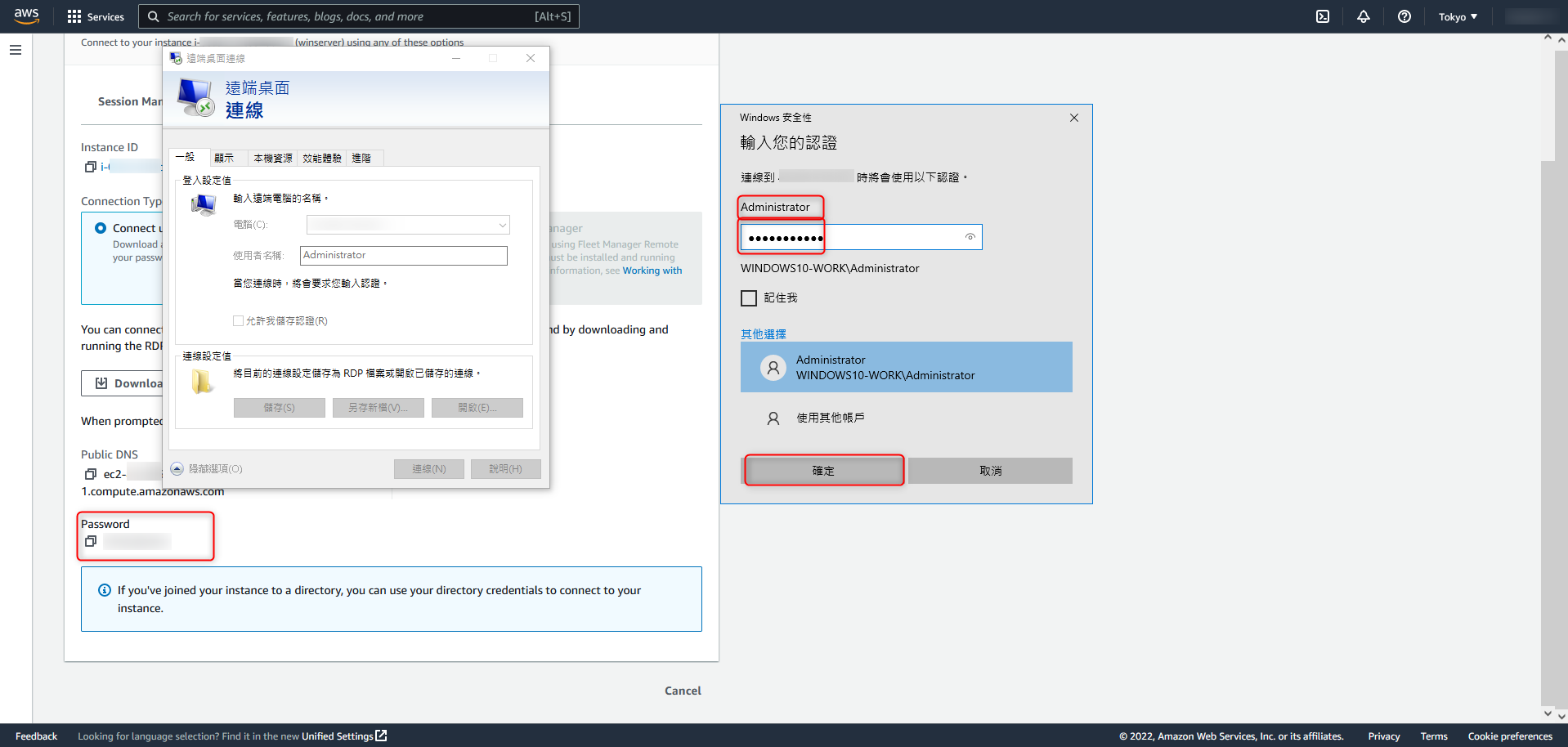Click the Save As (另存新檔) button
The width and height of the screenshot is (1568, 747).
(379, 408)
